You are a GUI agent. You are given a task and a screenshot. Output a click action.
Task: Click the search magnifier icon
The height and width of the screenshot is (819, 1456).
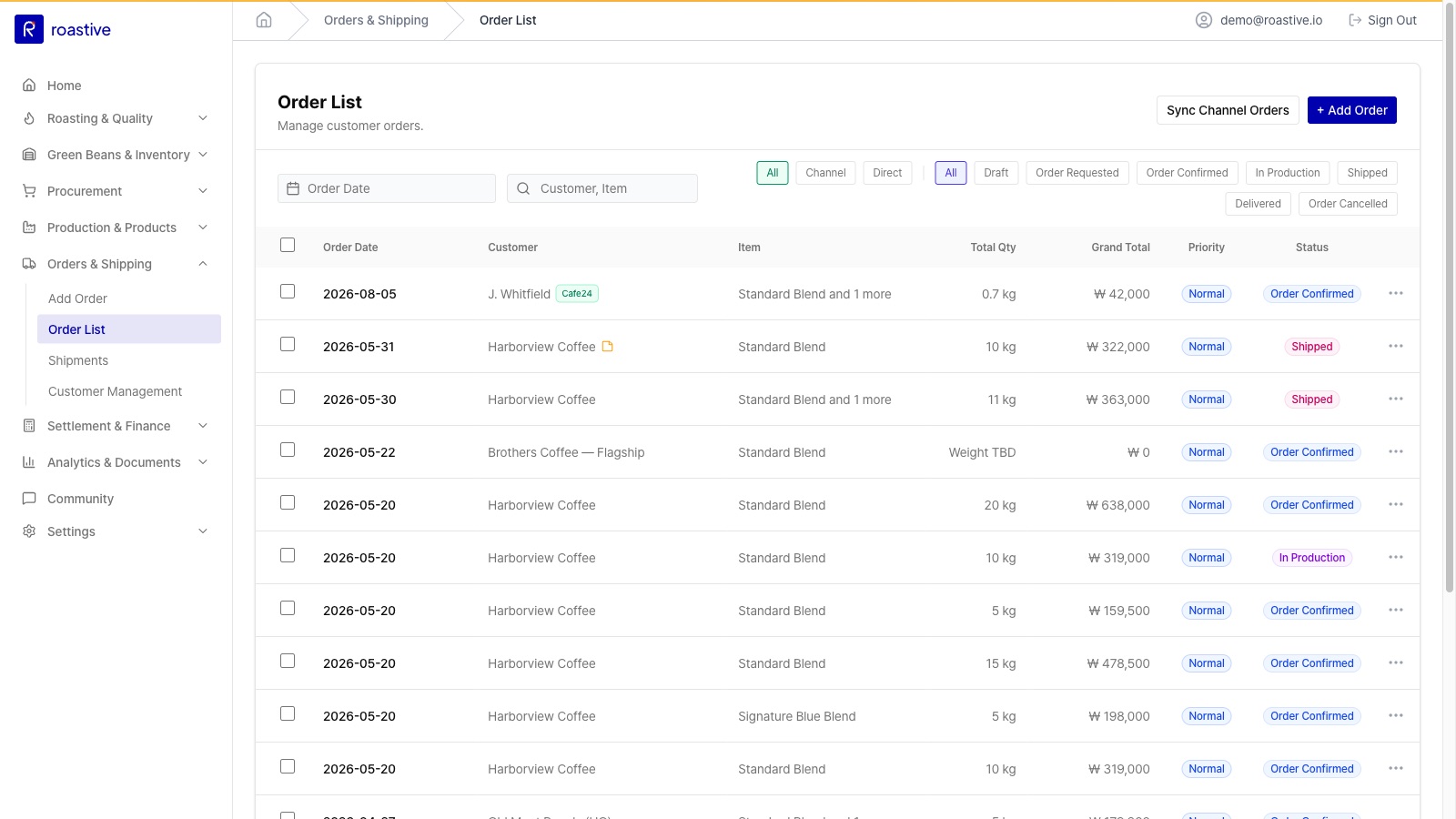523,188
